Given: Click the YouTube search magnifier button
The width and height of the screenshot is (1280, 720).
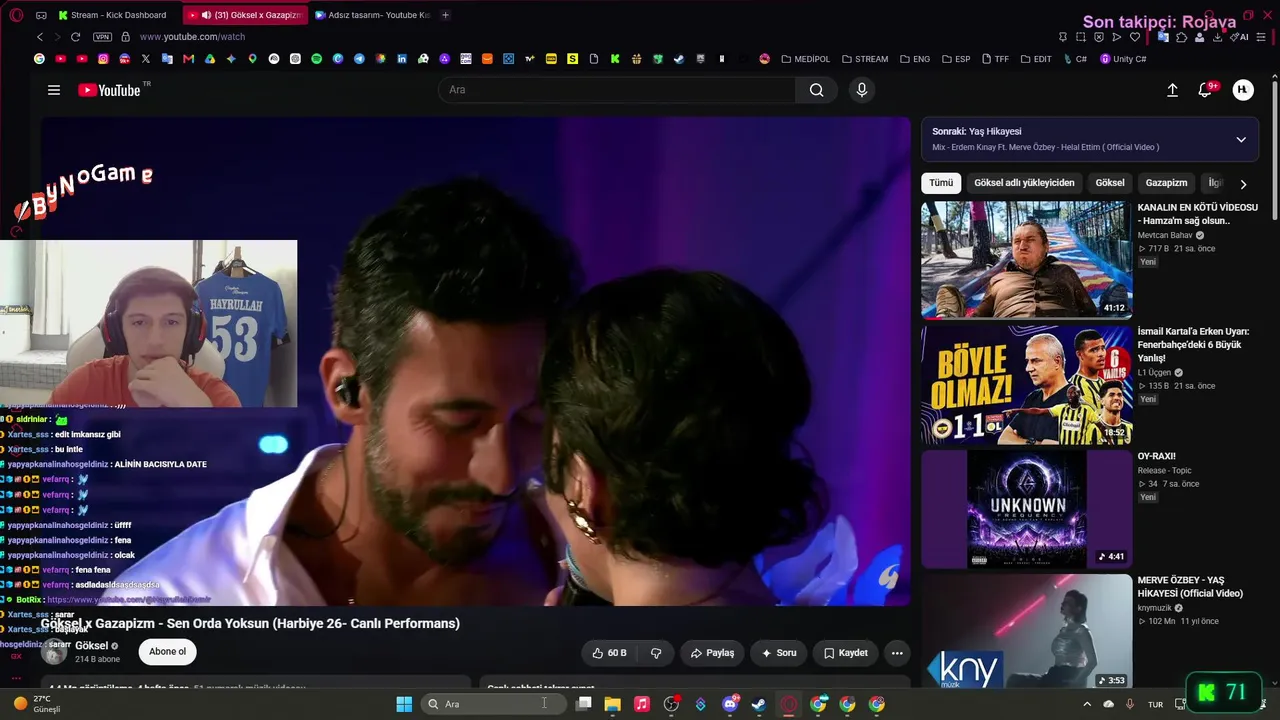Looking at the screenshot, I should [817, 90].
